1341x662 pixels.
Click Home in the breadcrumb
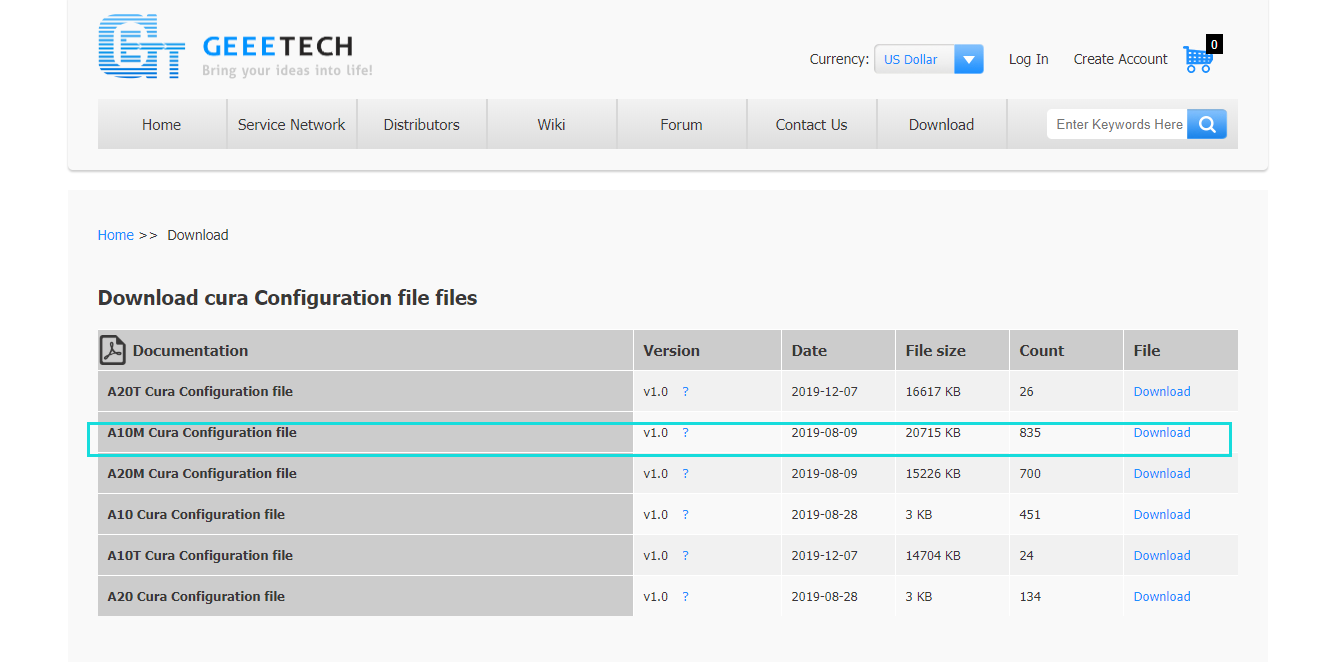click(115, 235)
